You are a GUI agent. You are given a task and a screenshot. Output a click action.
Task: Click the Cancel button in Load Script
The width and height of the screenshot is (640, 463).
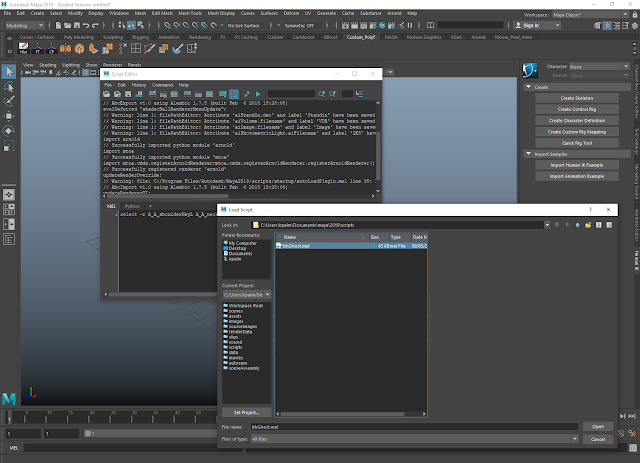598,439
